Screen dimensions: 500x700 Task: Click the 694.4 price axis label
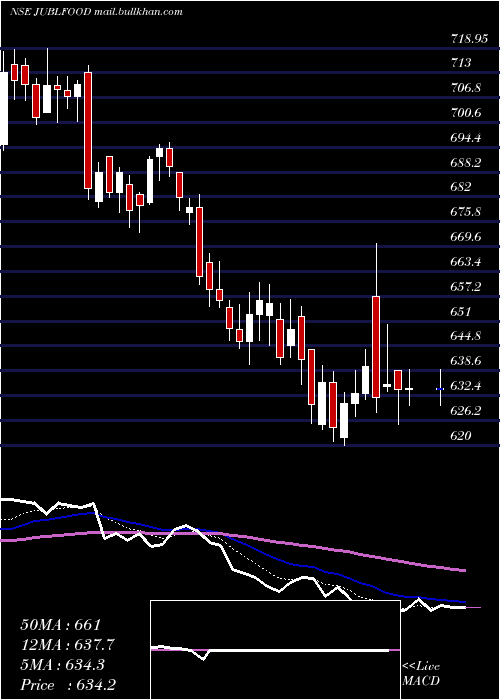coord(466,138)
